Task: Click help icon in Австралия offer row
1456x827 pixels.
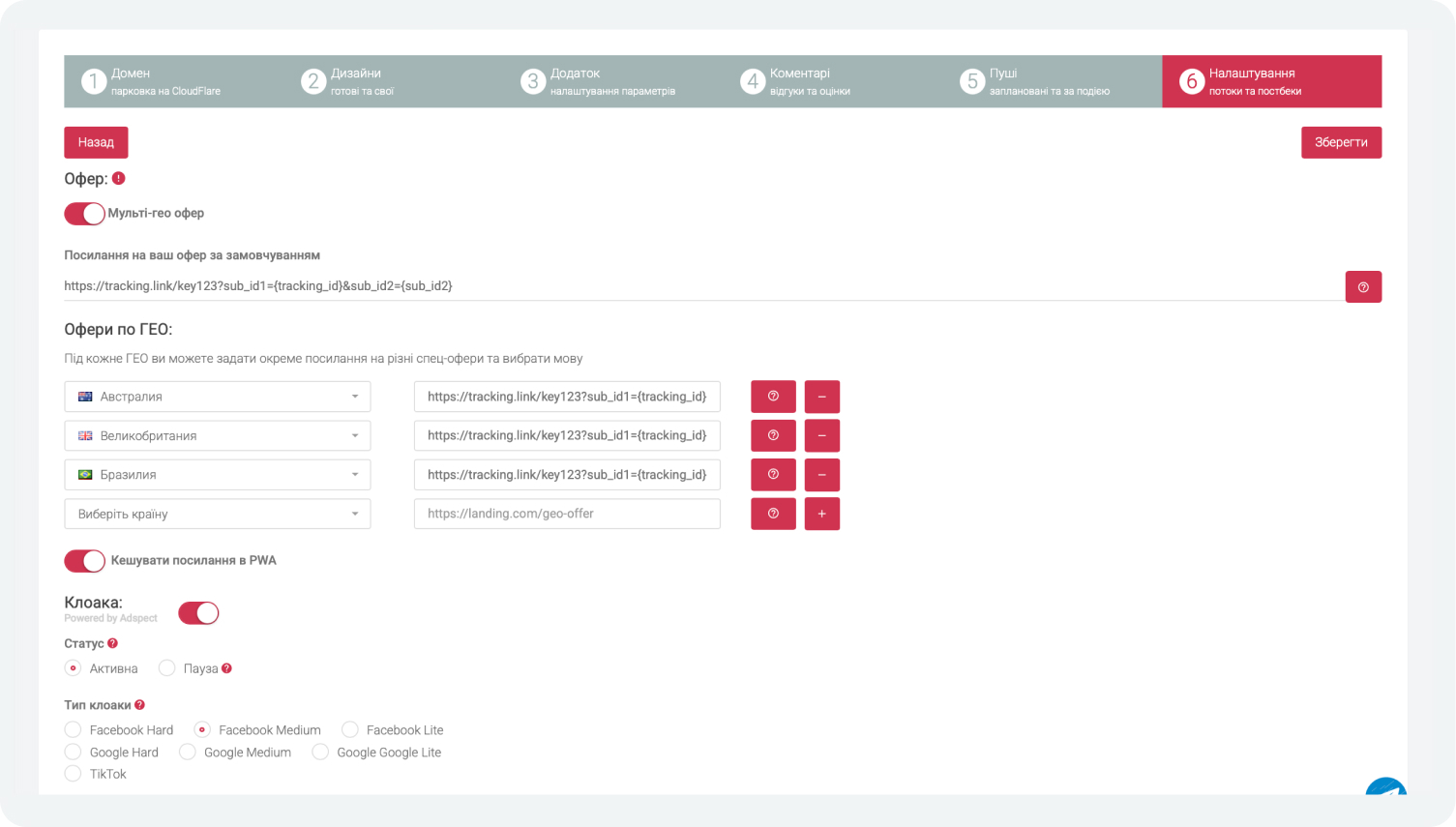Action: click(773, 397)
